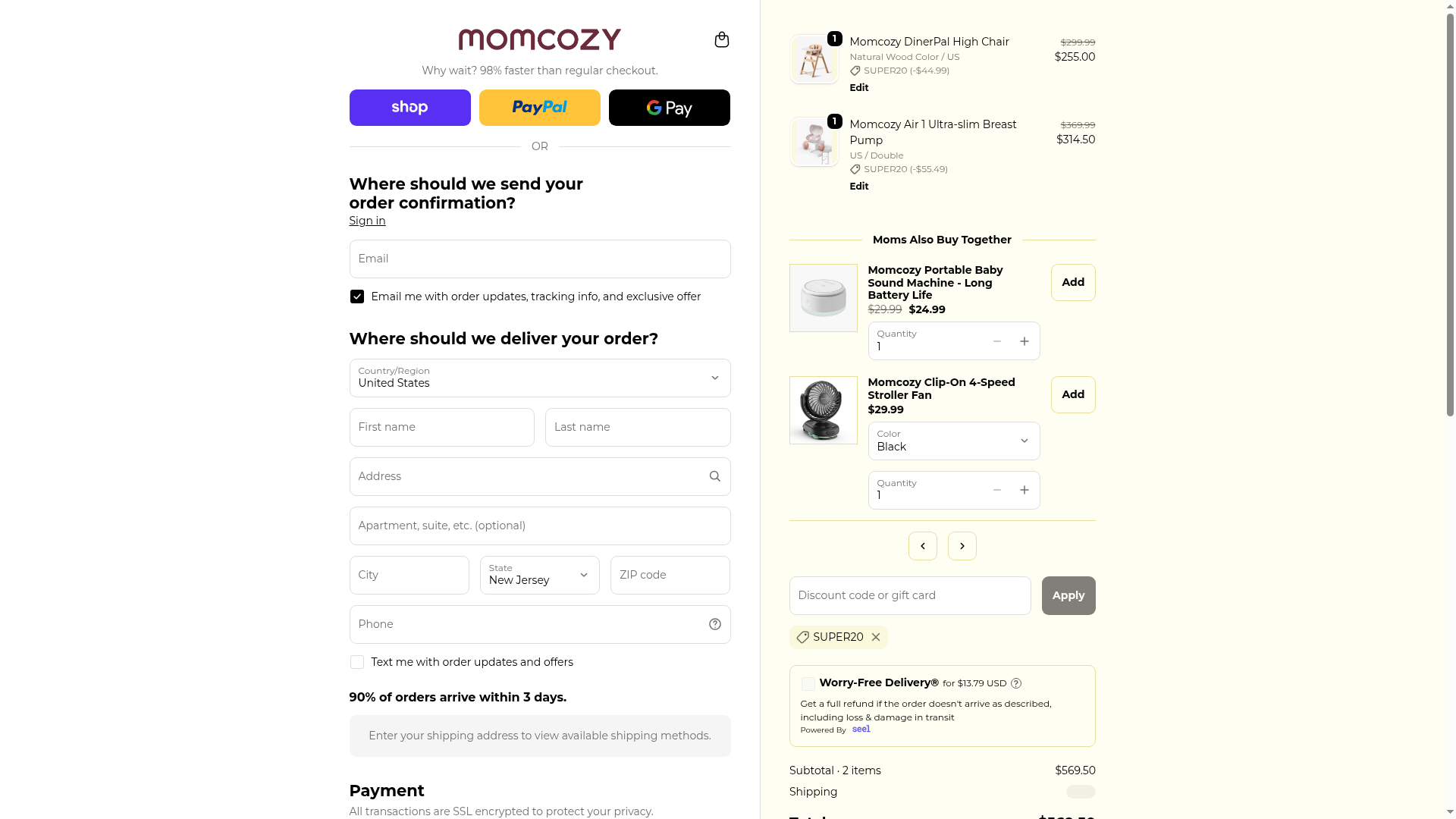Click the address search magnifier icon
Screen dimensions: 1456x819
click(714, 476)
